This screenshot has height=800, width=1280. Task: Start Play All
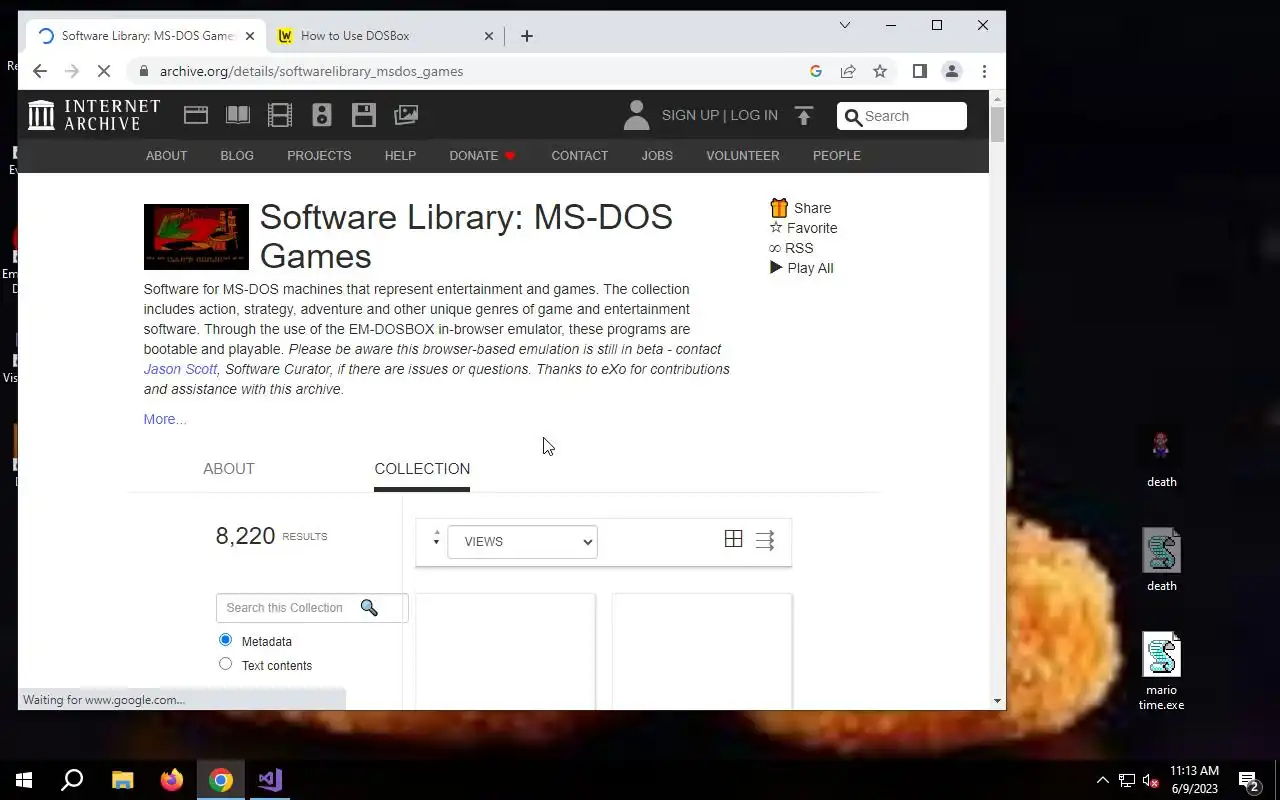(801, 268)
